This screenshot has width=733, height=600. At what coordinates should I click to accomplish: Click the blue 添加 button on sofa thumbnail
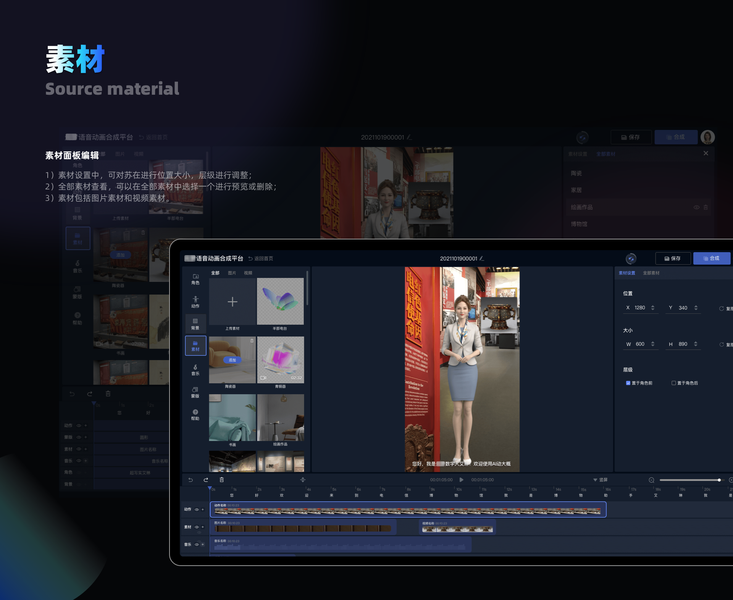[232, 360]
